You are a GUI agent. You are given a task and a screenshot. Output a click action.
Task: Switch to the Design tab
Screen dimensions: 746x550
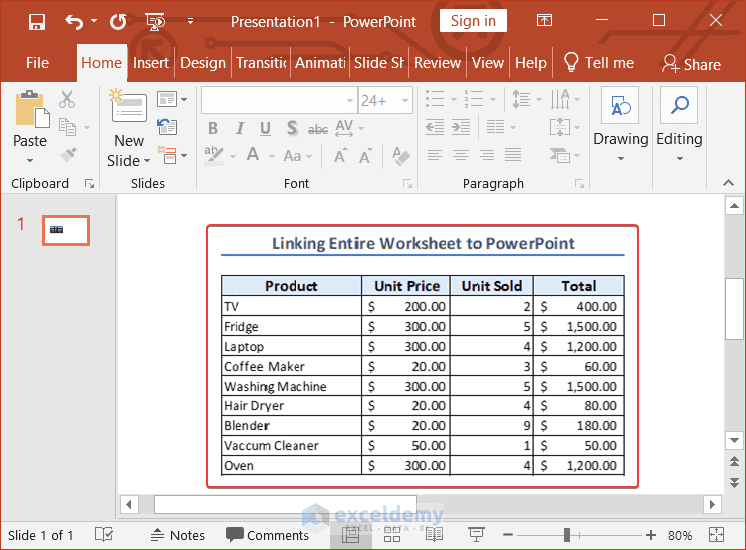[x=203, y=63]
